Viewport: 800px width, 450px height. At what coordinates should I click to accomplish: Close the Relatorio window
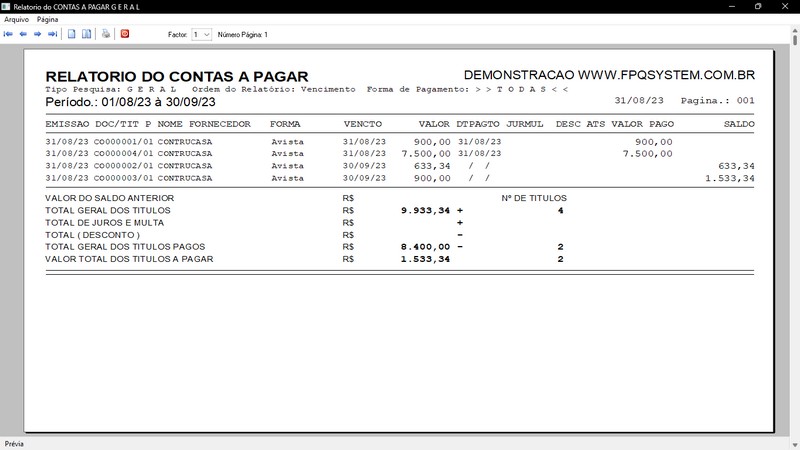[x=785, y=7]
